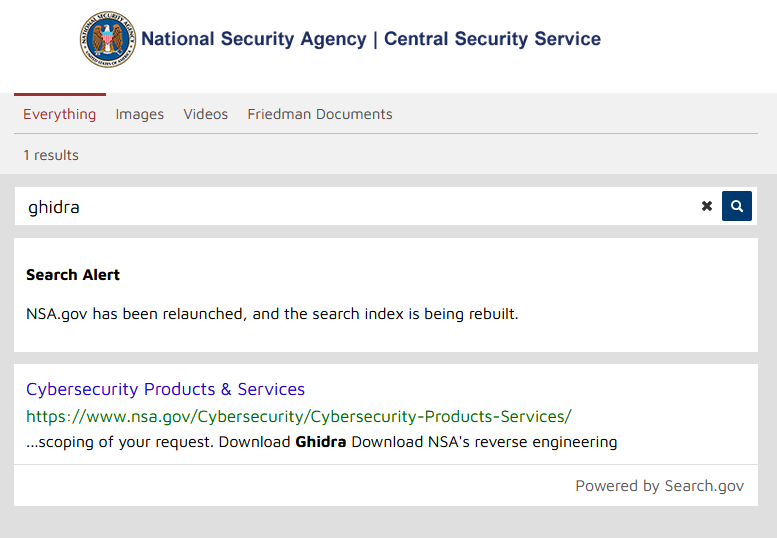The height and width of the screenshot is (538, 777).
Task: Focus the search field containing ghidra
Action: 357,206
